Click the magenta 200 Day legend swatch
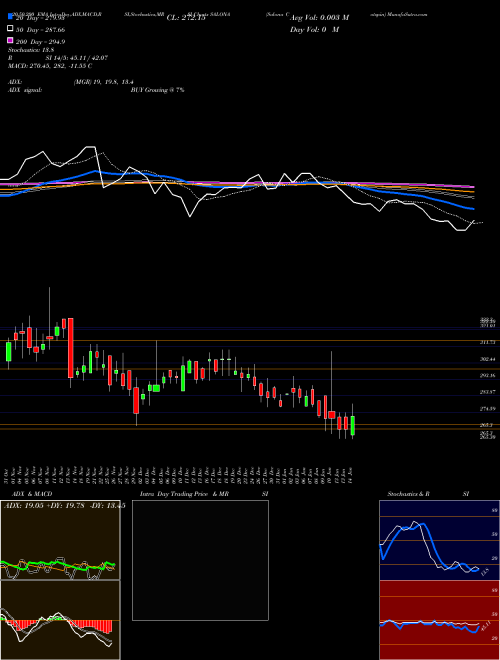Screen dimensions: 500x660 tap(10, 40)
